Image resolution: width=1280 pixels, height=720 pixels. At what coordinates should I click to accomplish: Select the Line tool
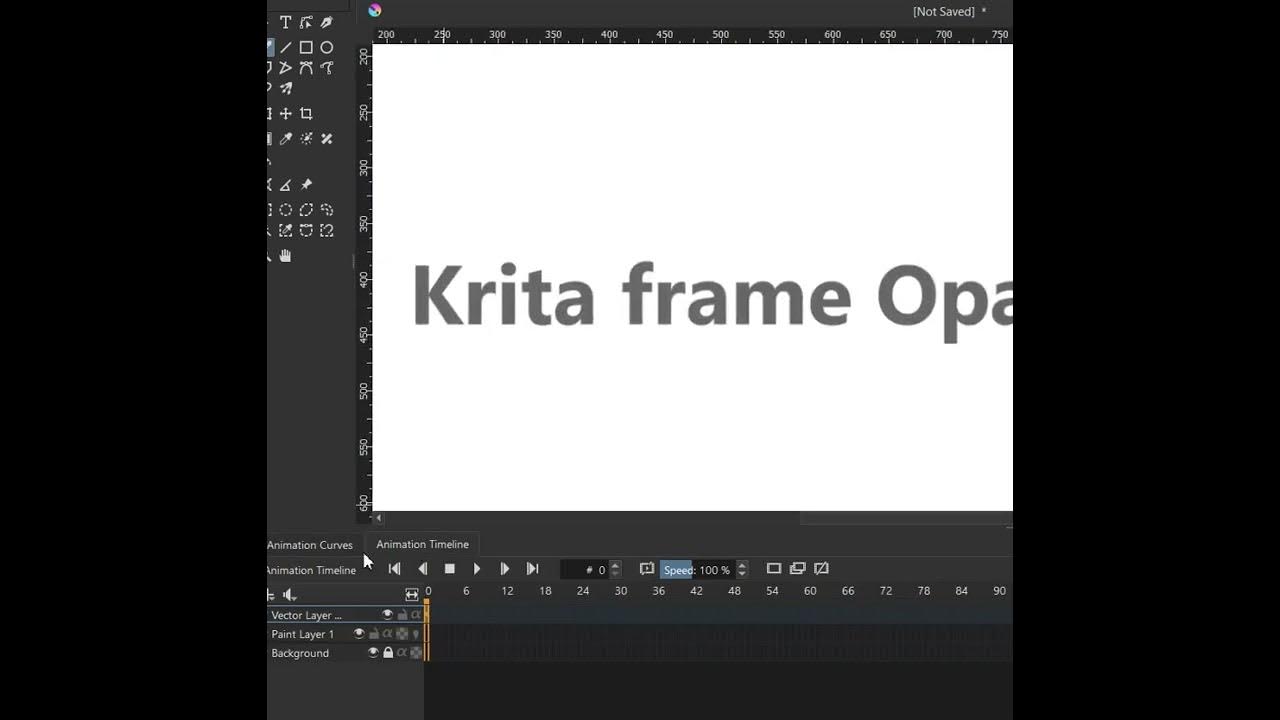point(285,47)
